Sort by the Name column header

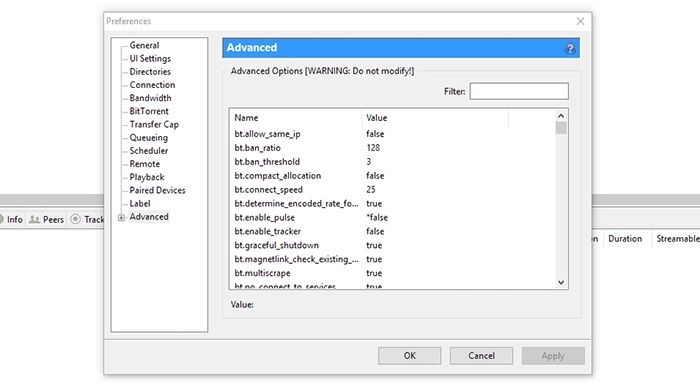click(296, 118)
